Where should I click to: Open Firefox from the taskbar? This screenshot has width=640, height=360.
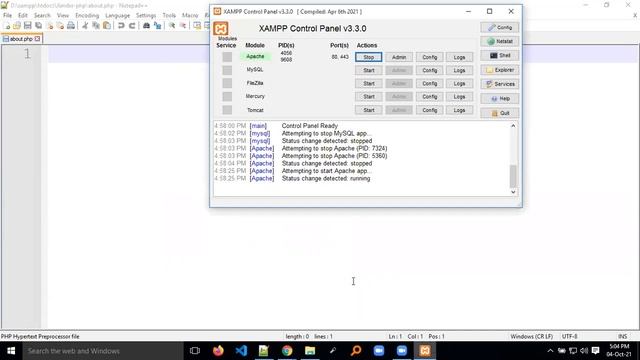218,351
